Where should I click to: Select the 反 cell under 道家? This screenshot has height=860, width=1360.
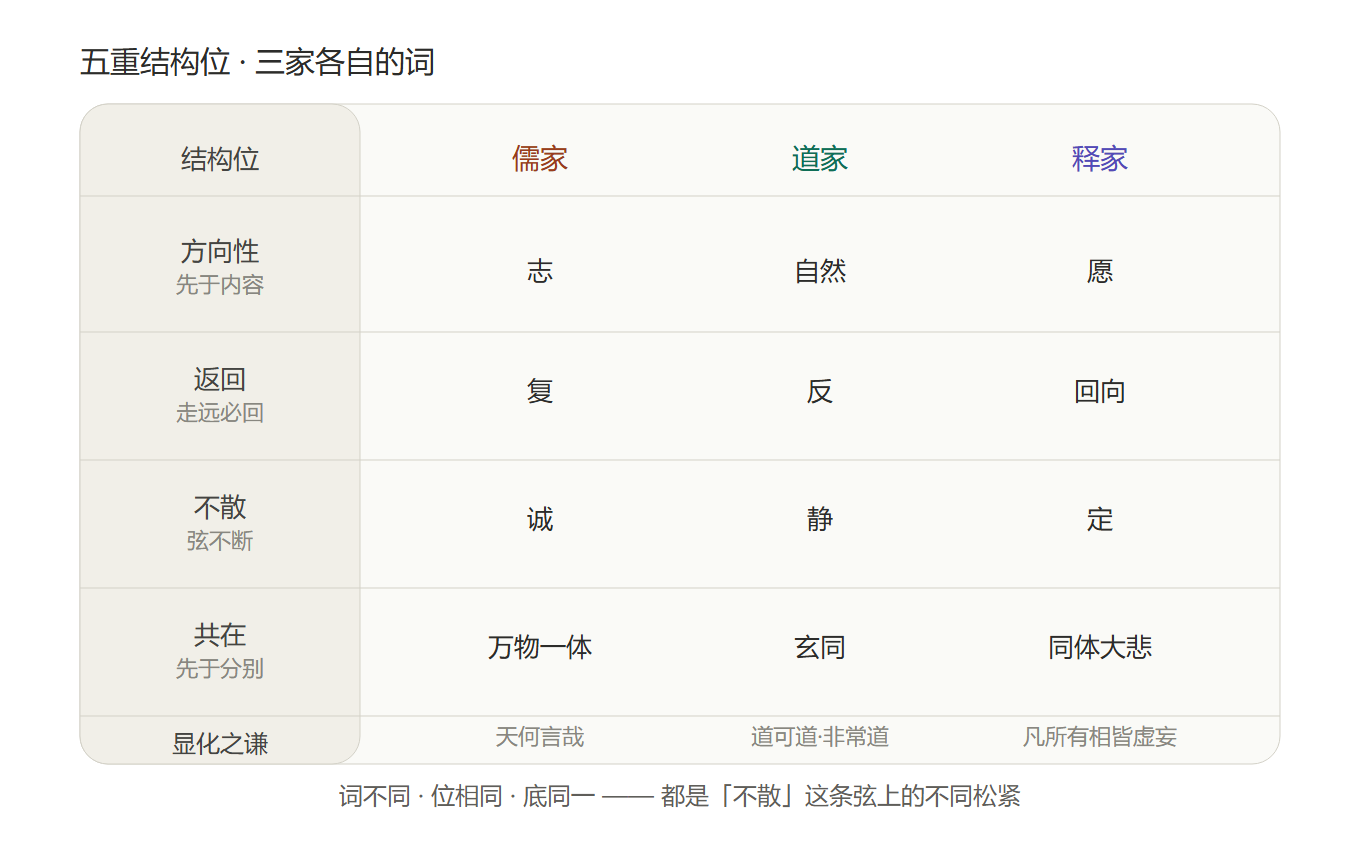pyautogui.click(x=820, y=391)
